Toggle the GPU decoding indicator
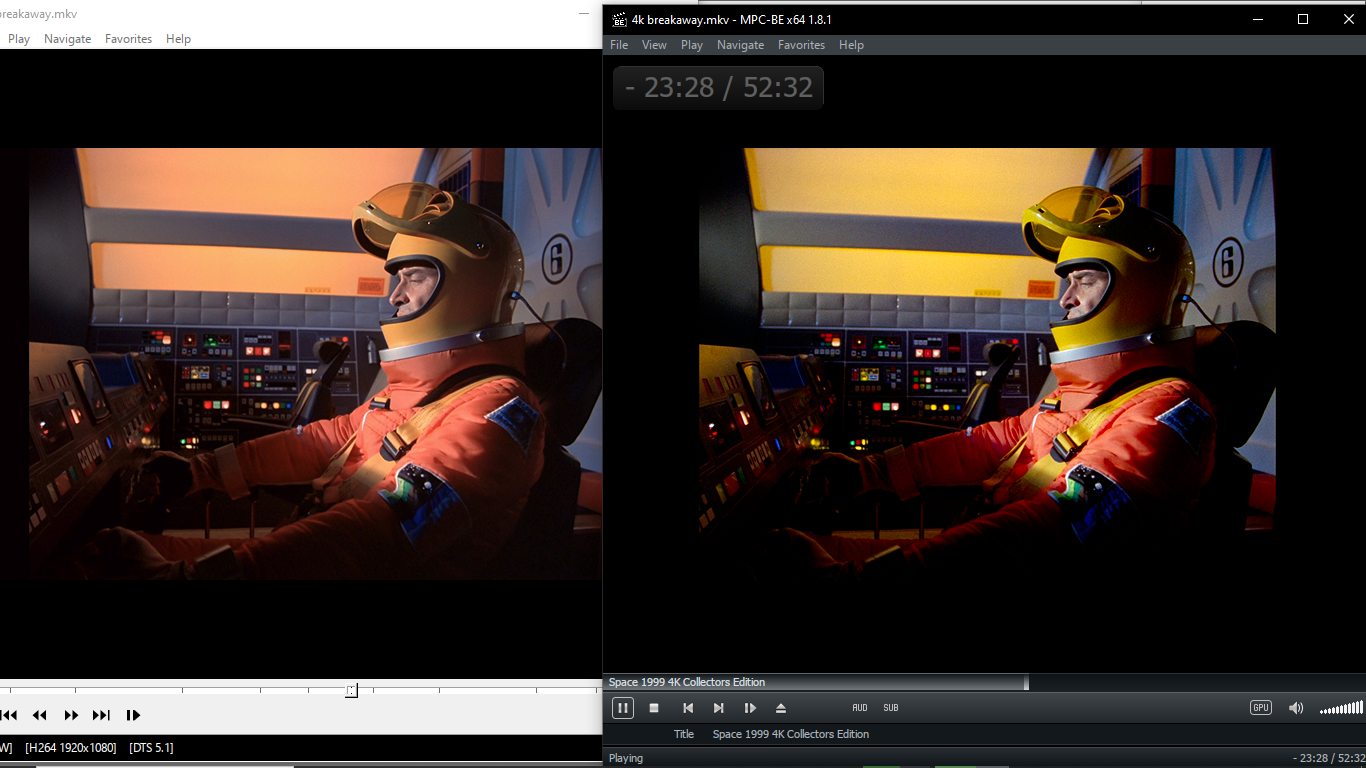This screenshot has height=768, width=1366. coord(1261,708)
